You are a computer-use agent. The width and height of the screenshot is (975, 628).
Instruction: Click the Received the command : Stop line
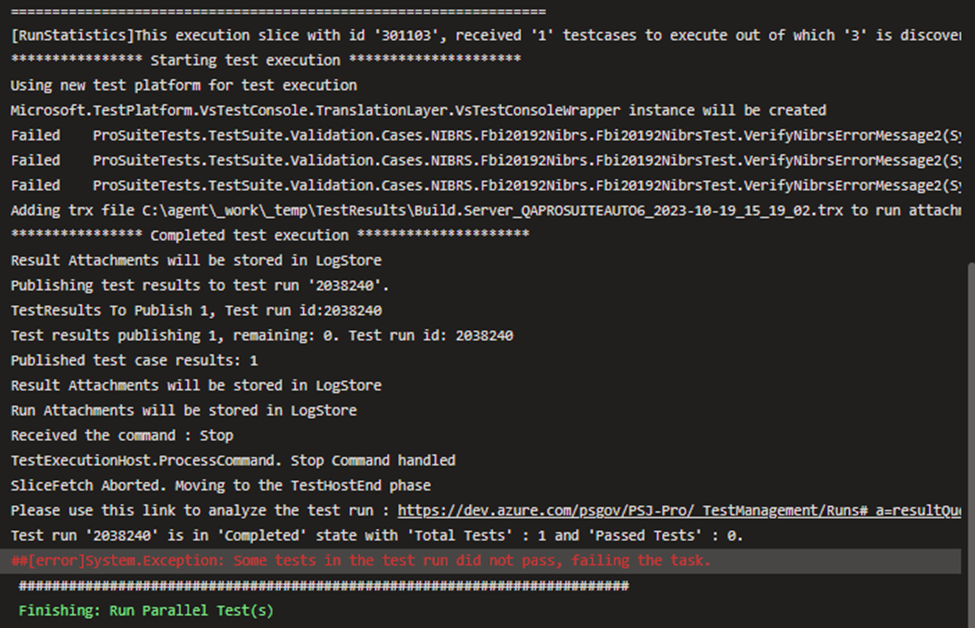click(122, 435)
